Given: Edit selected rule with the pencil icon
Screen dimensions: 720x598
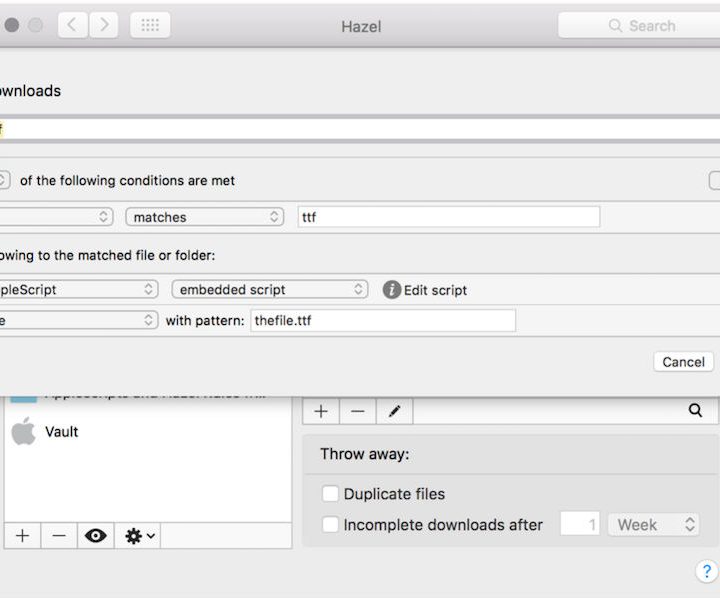Looking at the screenshot, I should (x=394, y=411).
